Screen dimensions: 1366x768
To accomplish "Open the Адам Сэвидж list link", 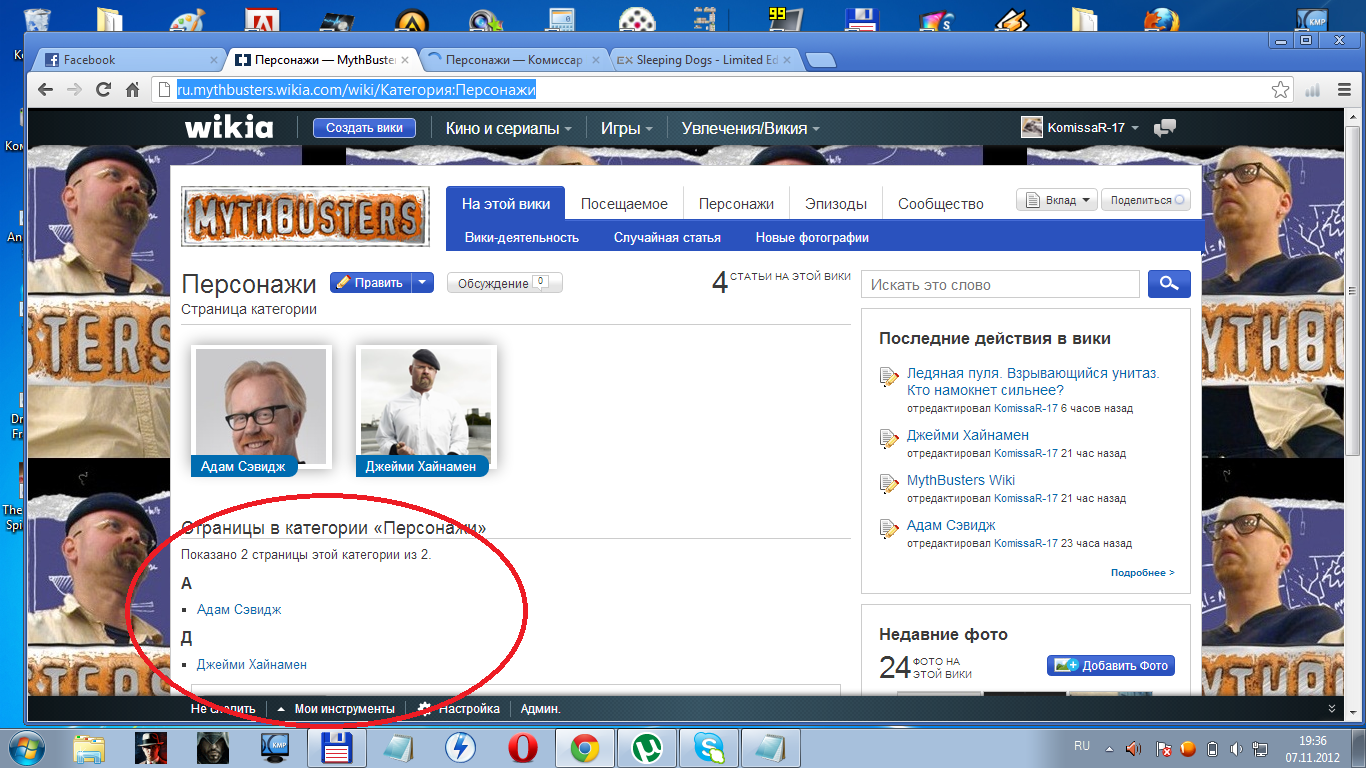I will 239,609.
